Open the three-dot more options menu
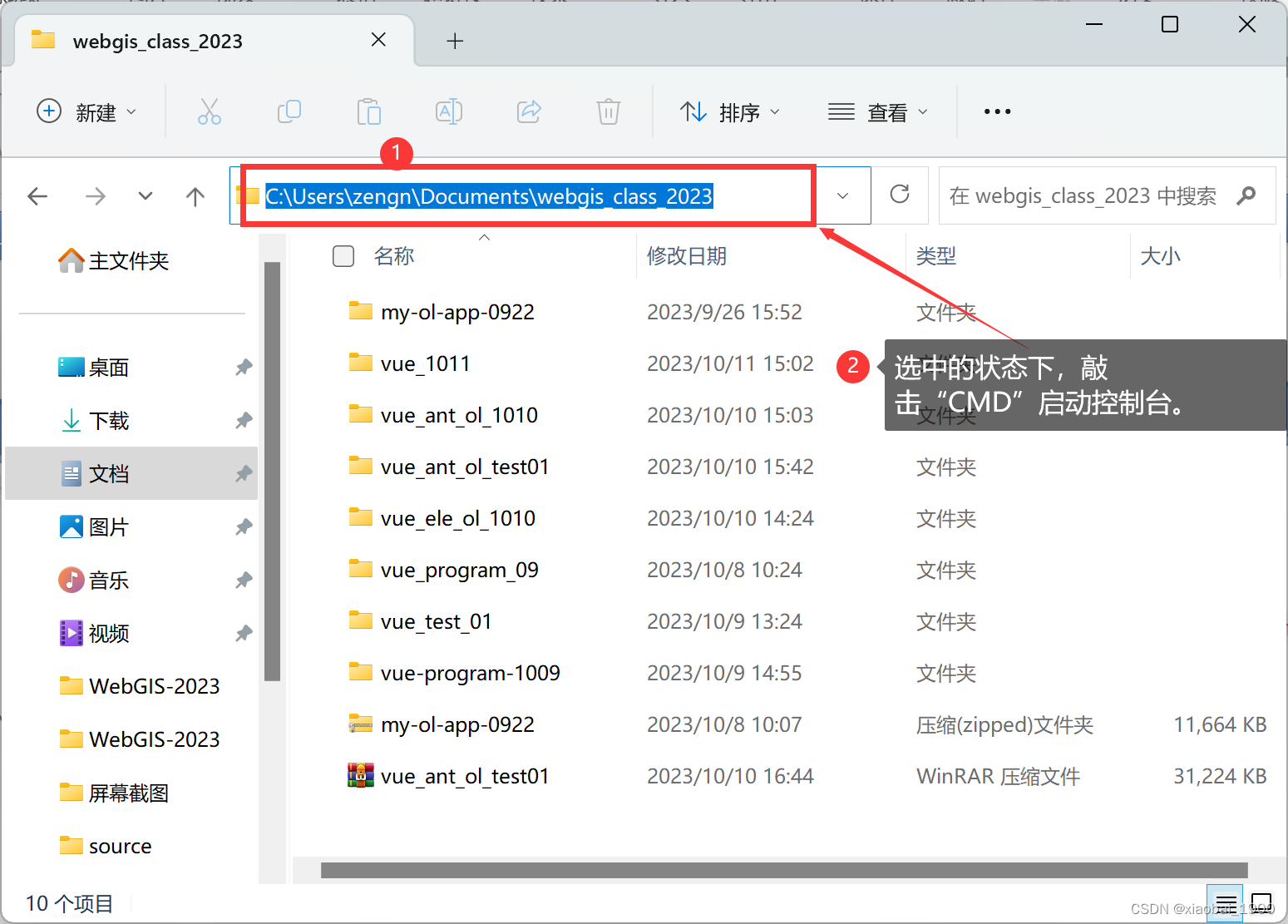 tap(997, 111)
